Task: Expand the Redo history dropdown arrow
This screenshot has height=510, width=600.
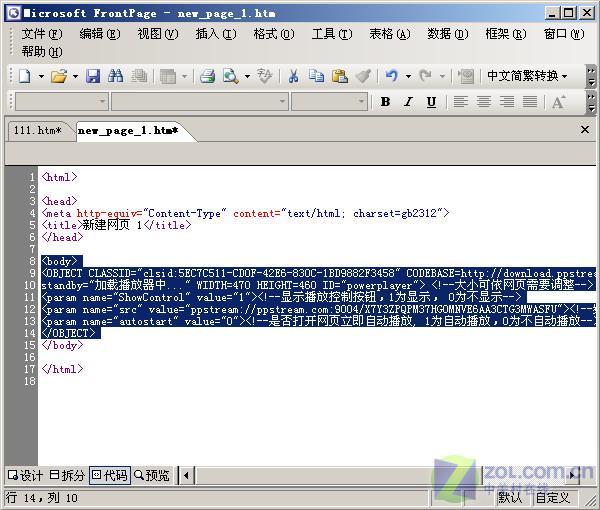Action: (442, 76)
